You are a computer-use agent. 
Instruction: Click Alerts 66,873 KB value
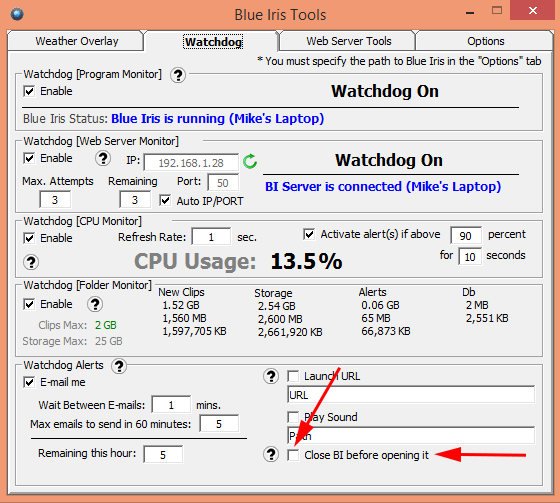point(386,331)
